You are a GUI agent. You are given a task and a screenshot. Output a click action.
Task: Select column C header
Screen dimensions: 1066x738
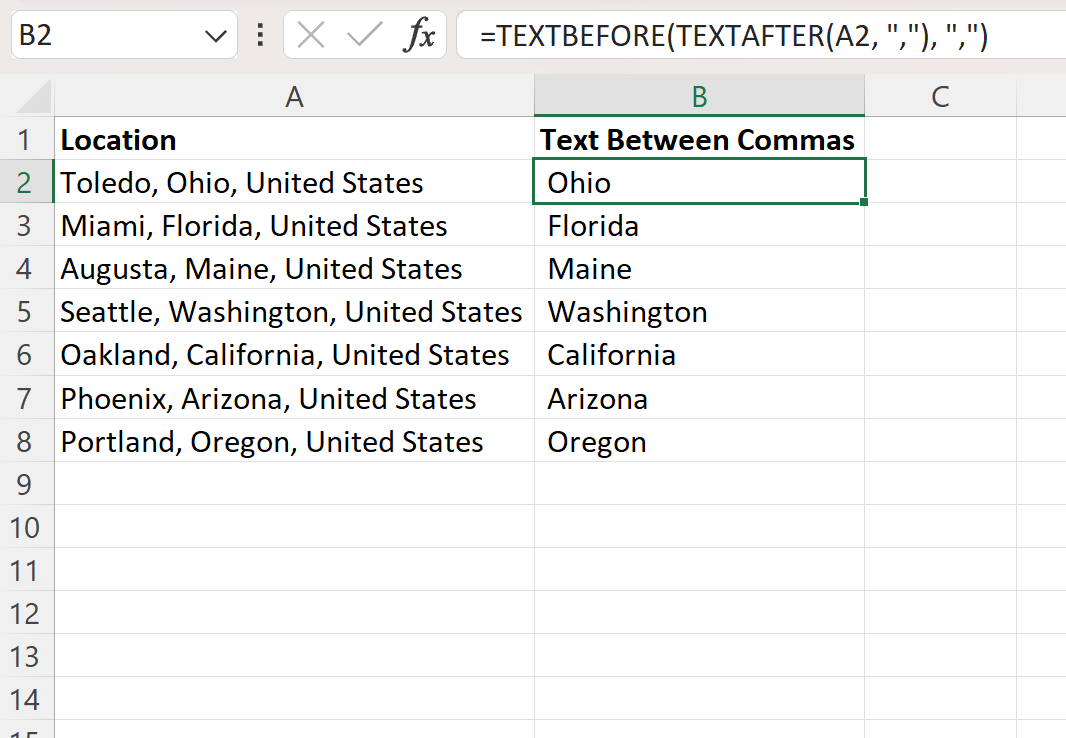pyautogui.click(x=940, y=95)
